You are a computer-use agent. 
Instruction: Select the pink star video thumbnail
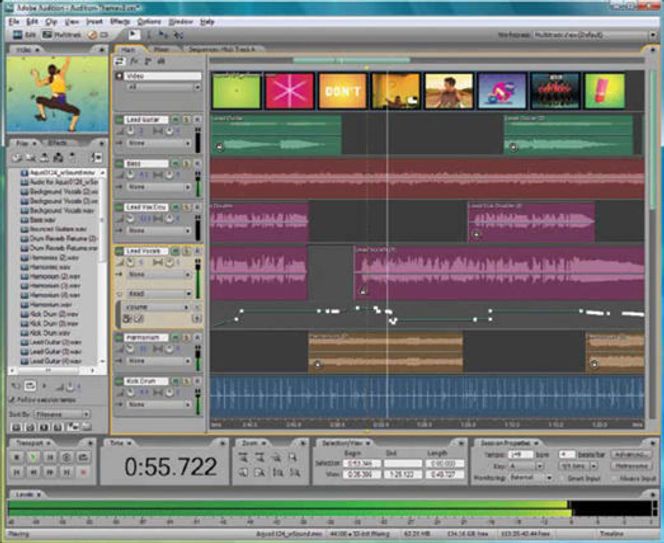(x=288, y=90)
